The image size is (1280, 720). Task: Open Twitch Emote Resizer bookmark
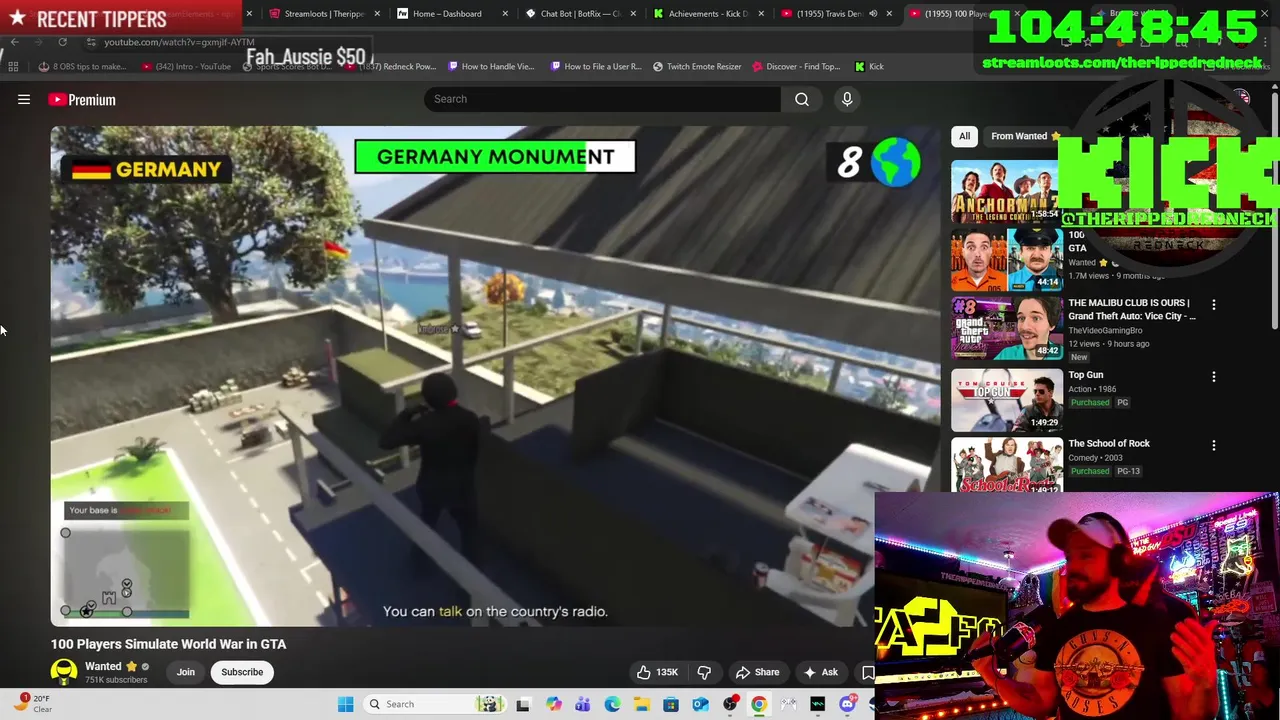pyautogui.click(x=697, y=66)
